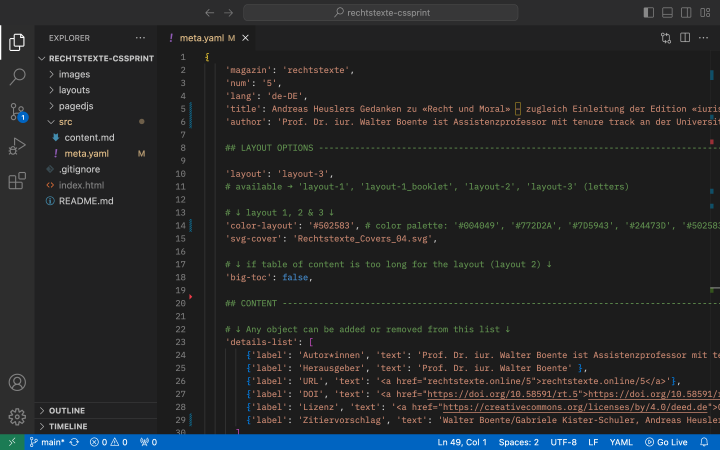Open content.md in the explorer
Image resolution: width=720 pixels, height=450 pixels.
[x=96, y=137]
